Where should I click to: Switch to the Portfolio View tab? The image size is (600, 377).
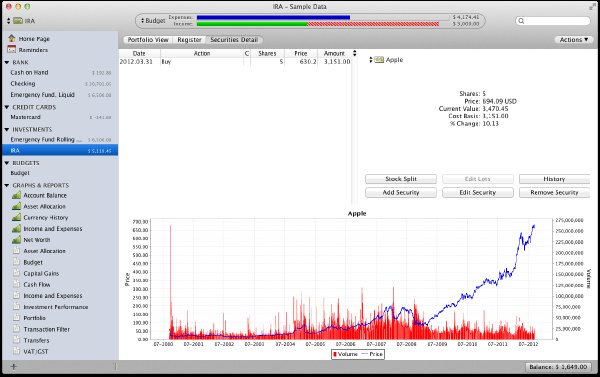(148, 40)
